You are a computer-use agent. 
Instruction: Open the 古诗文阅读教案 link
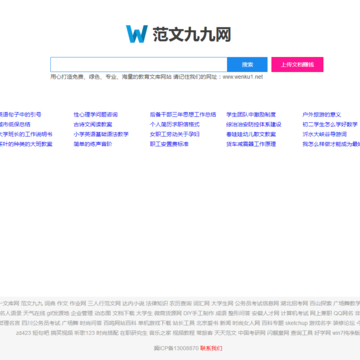coord(93,124)
